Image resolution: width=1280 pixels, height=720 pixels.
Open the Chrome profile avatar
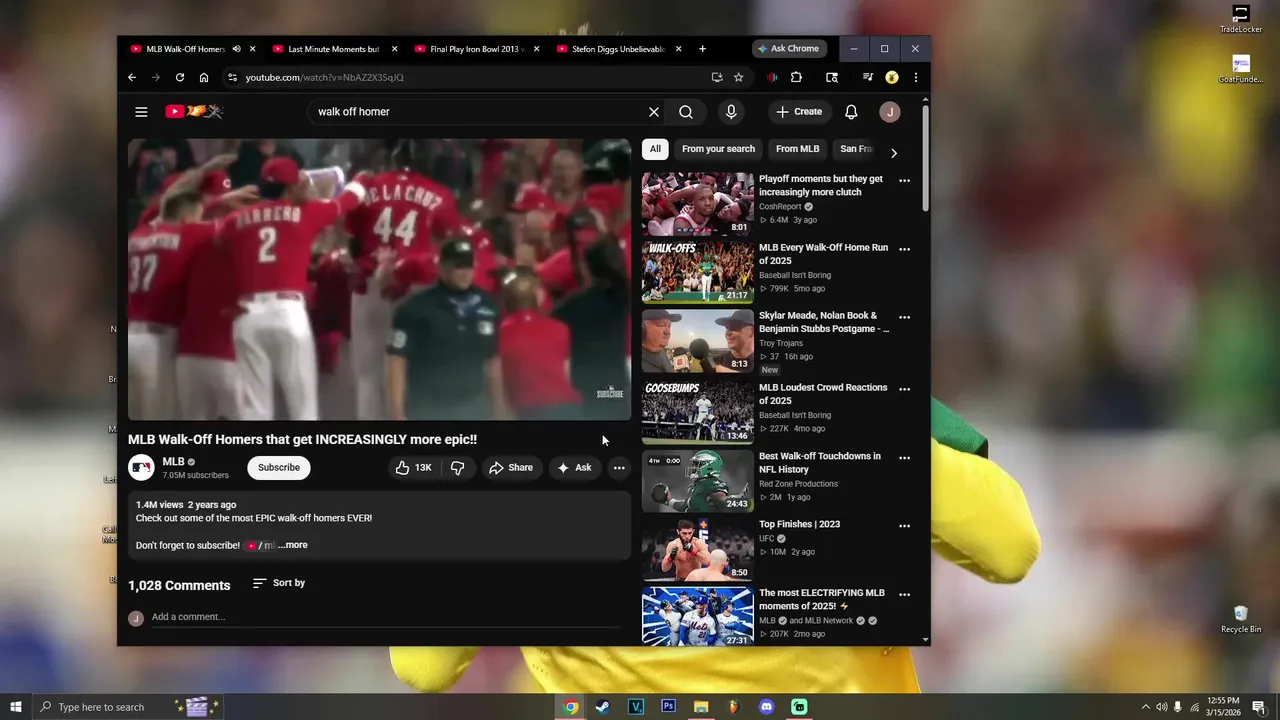click(x=891, y=77)
